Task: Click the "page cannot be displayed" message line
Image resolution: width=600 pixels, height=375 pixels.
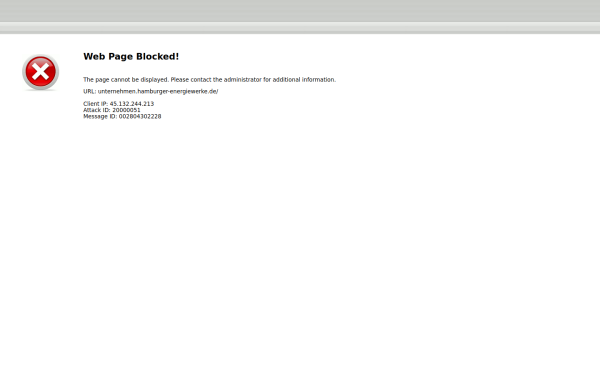Action: tap(209, 80)
